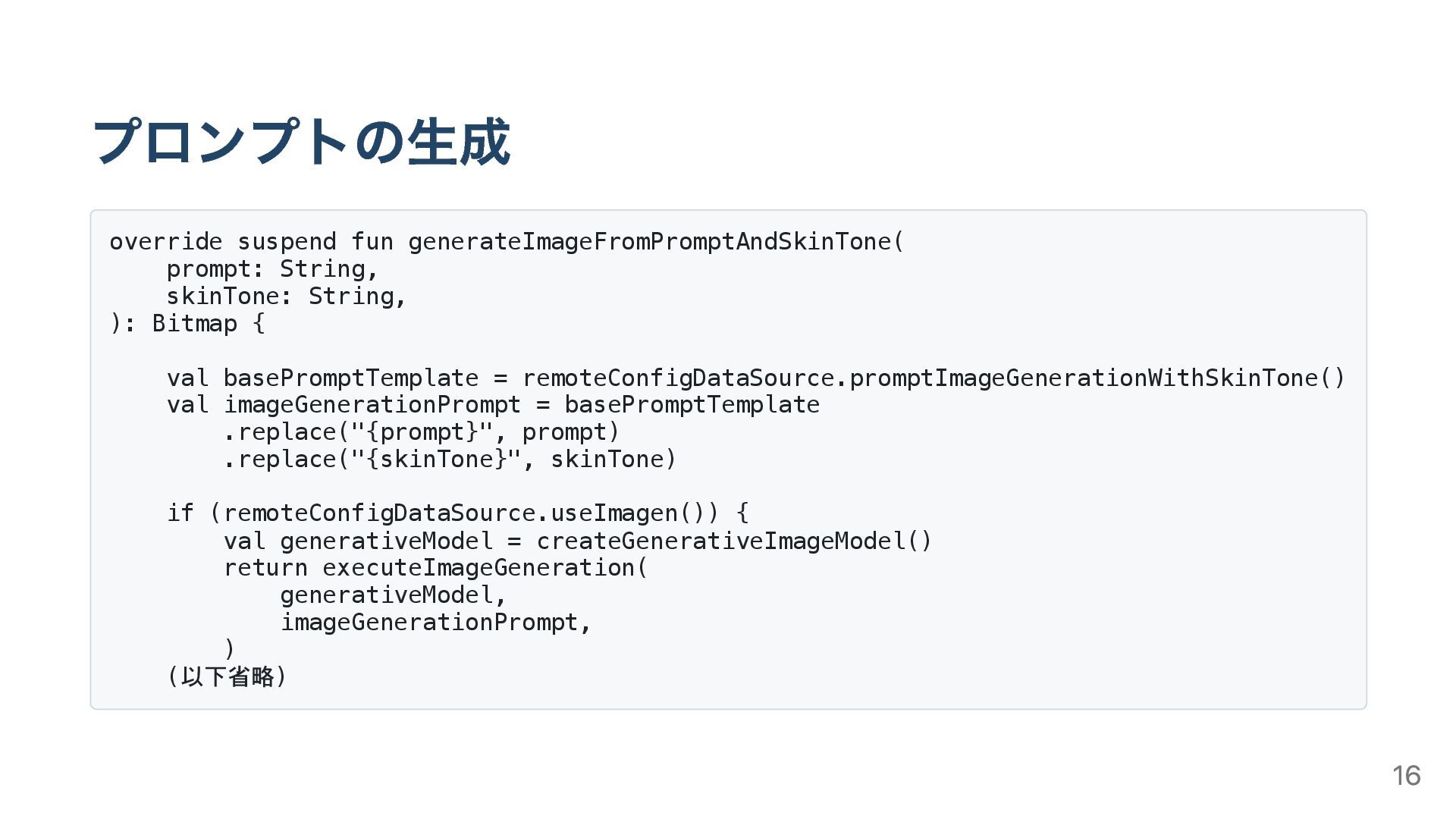Click the override keyword in the code
1456x819 pixels.
point(166,242)
